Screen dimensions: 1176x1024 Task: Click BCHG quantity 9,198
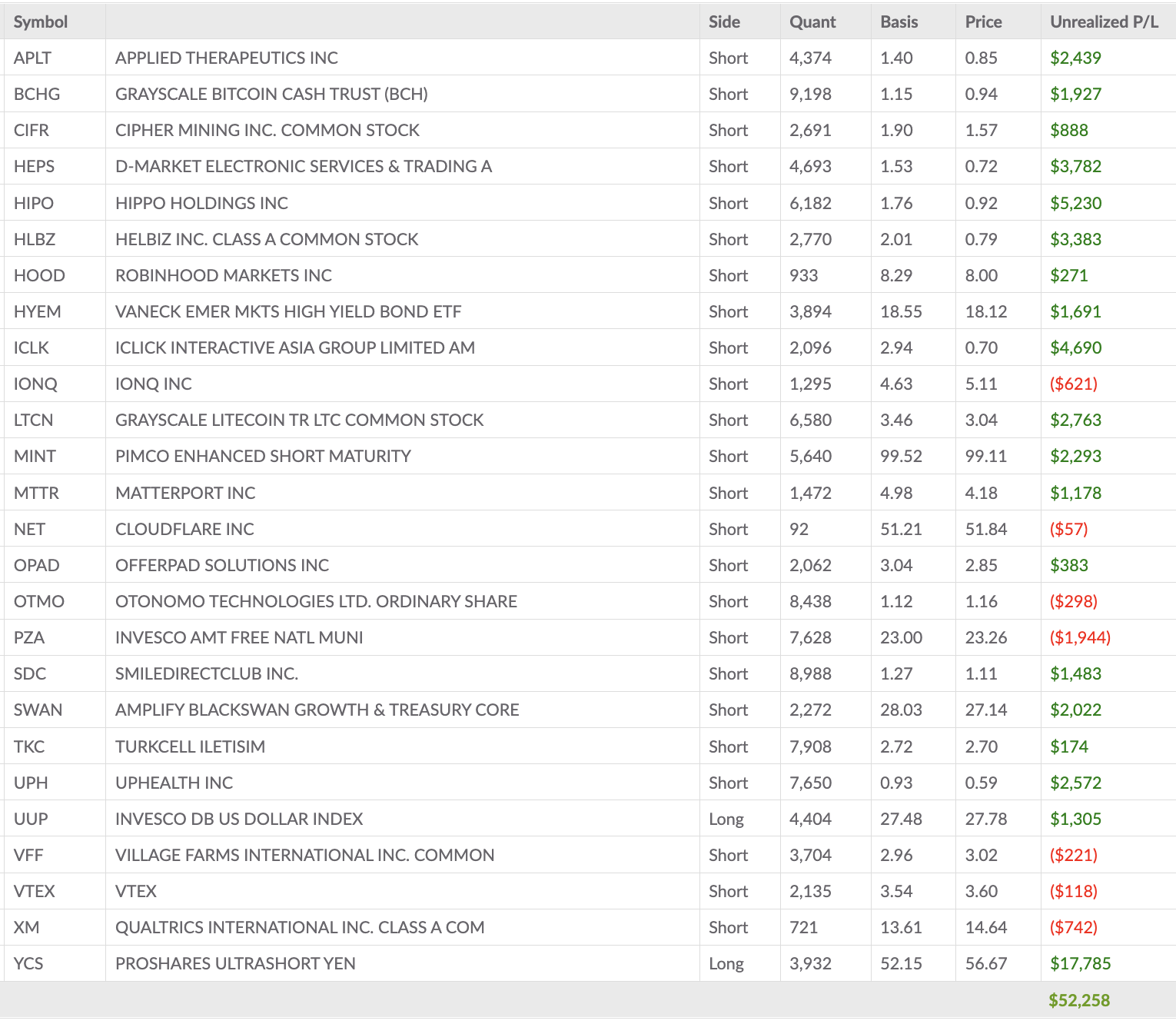point(811,94)
